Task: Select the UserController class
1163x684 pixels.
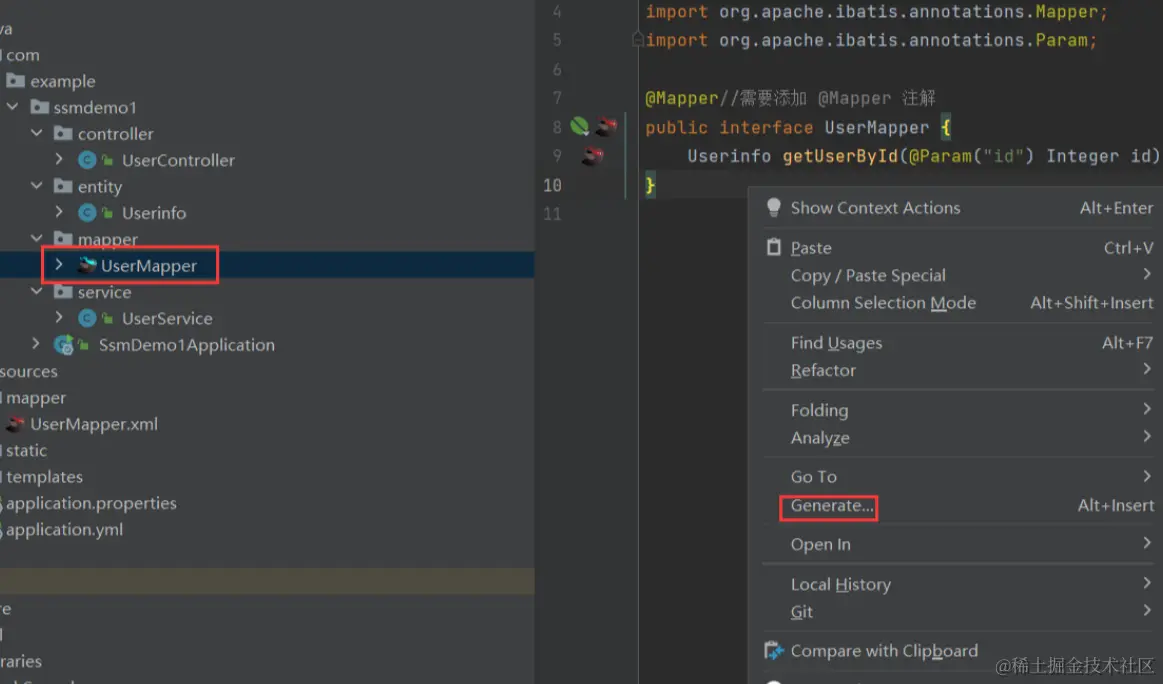Action: 178,160
